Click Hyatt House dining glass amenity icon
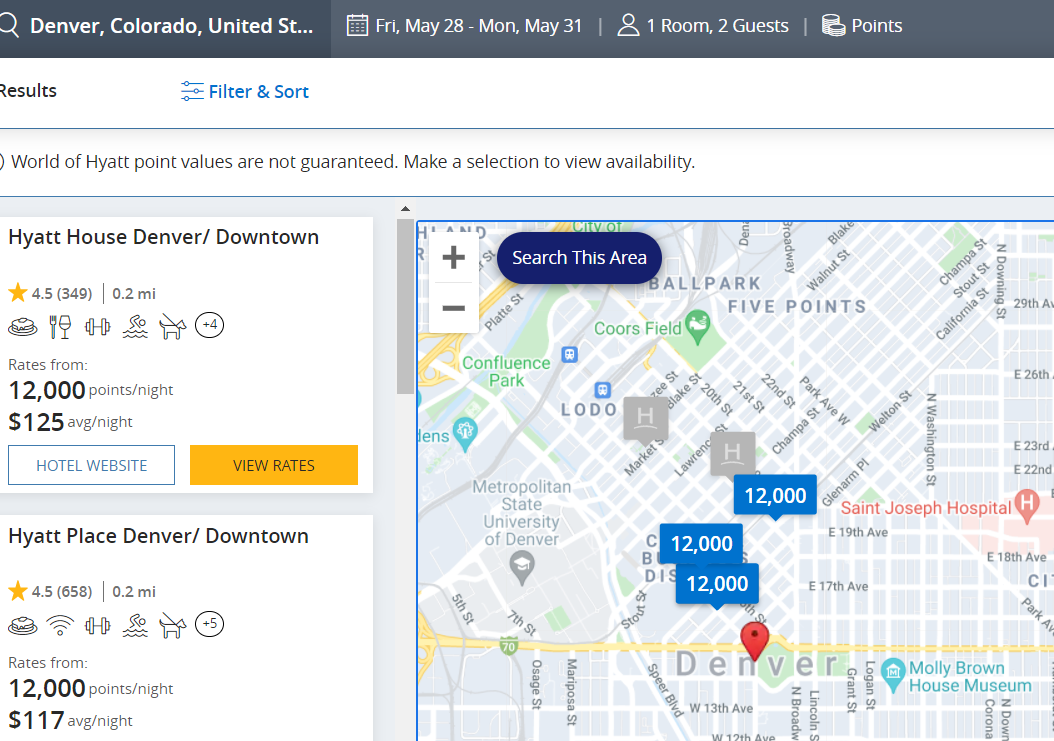The width and height of the screenshot is (1054, 741). (60, 327)
